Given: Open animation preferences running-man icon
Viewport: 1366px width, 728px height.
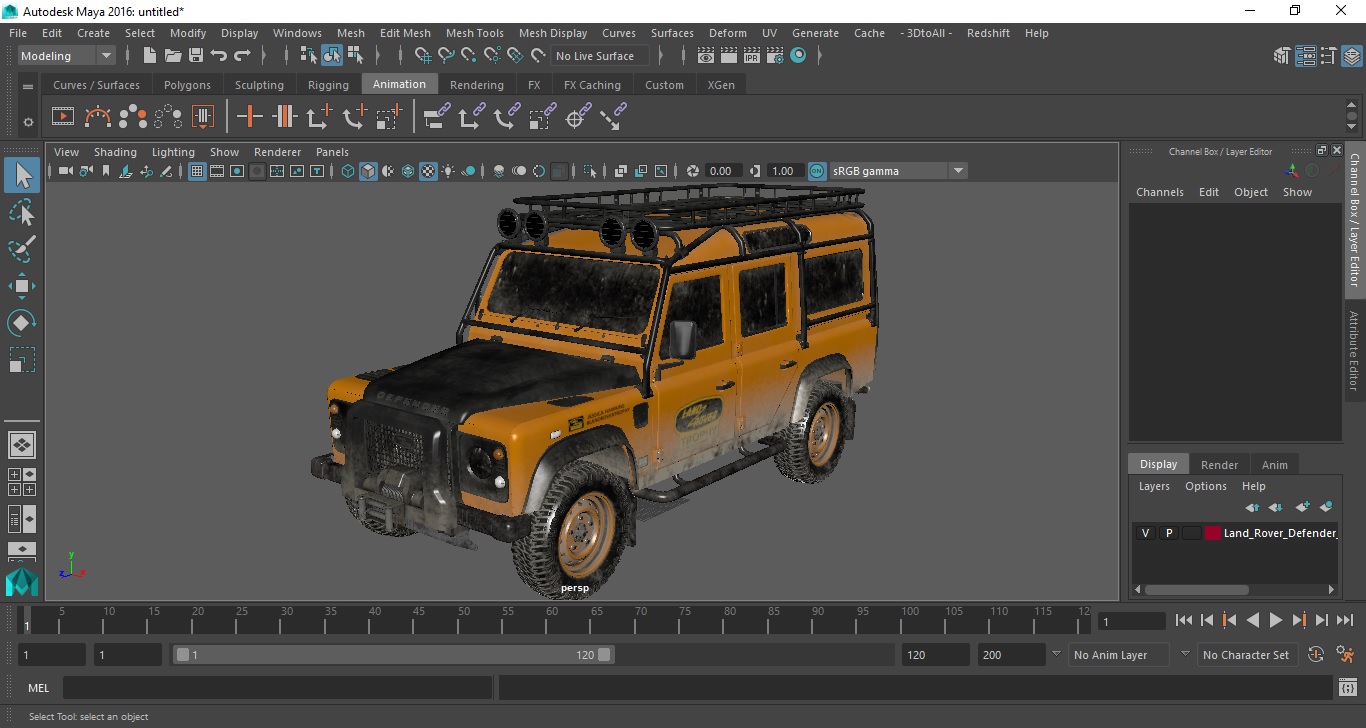Looking at the screenshot, I should (1345, 655).
